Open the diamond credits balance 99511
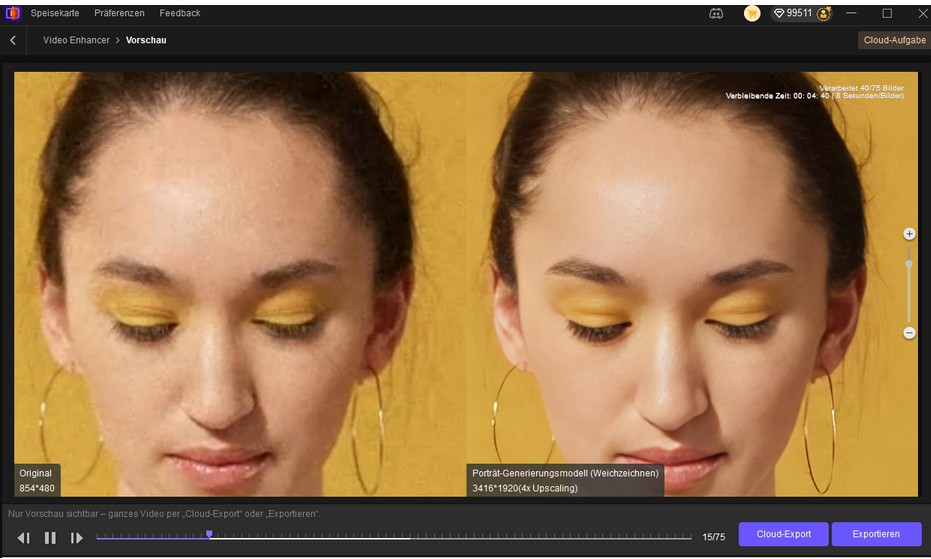This screenshot has height=559, width=931. pyautogui.click(x=793, y=13)
